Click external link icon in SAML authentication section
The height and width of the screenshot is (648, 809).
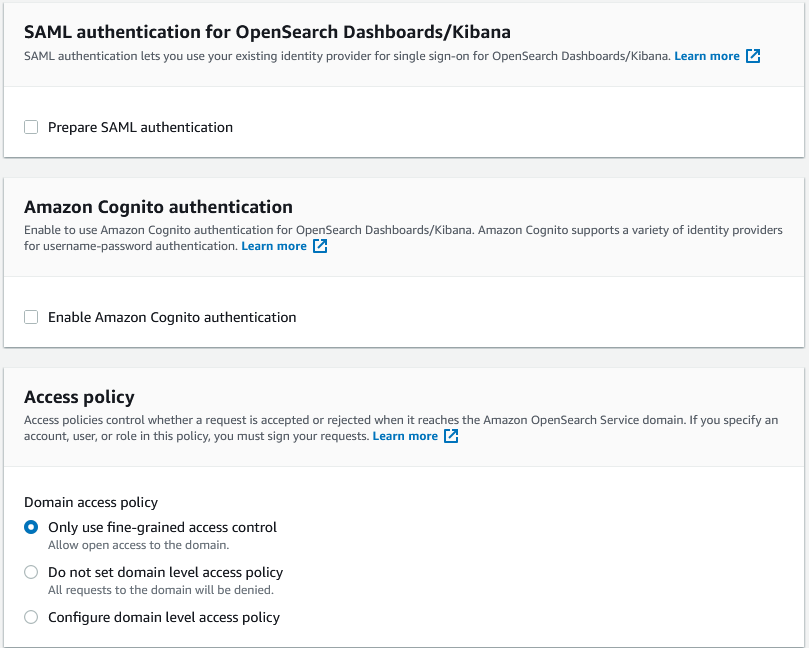(753, 56)
